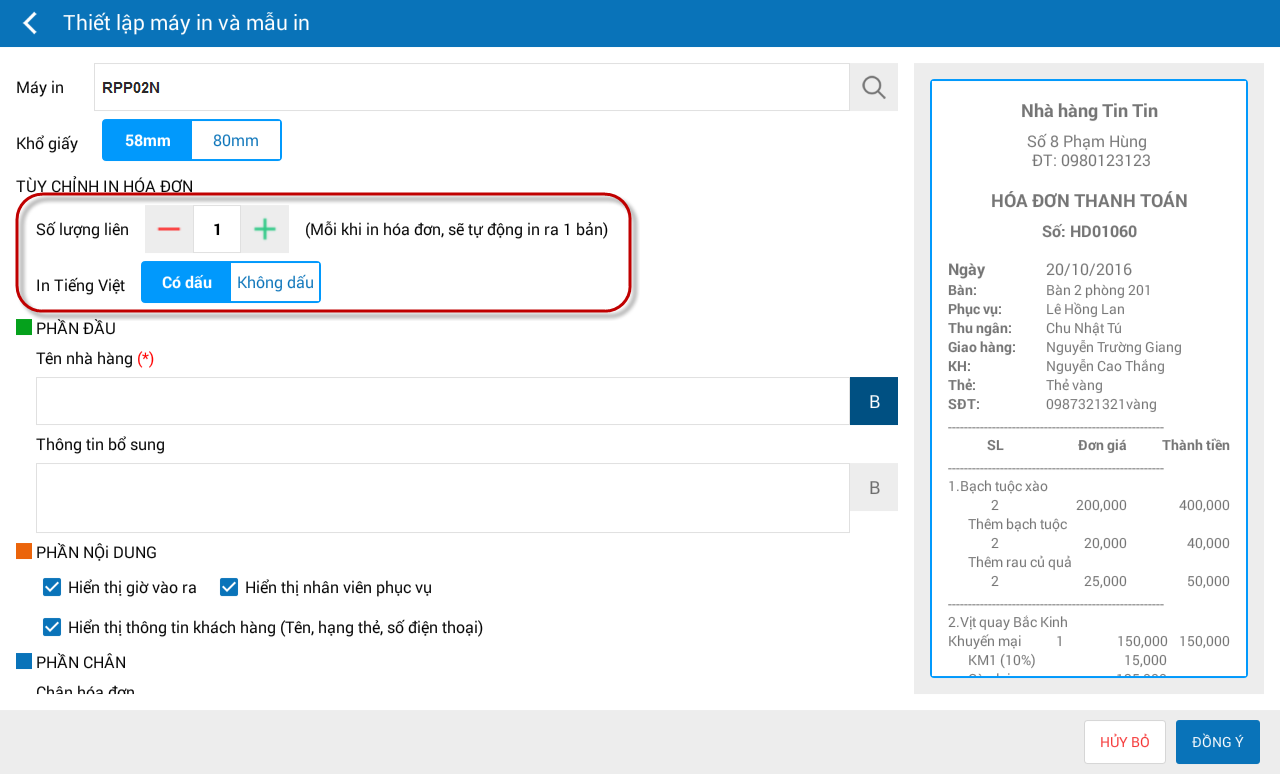Select 58mm paper size
The image size is (1280, 774).
click(147, 140)
